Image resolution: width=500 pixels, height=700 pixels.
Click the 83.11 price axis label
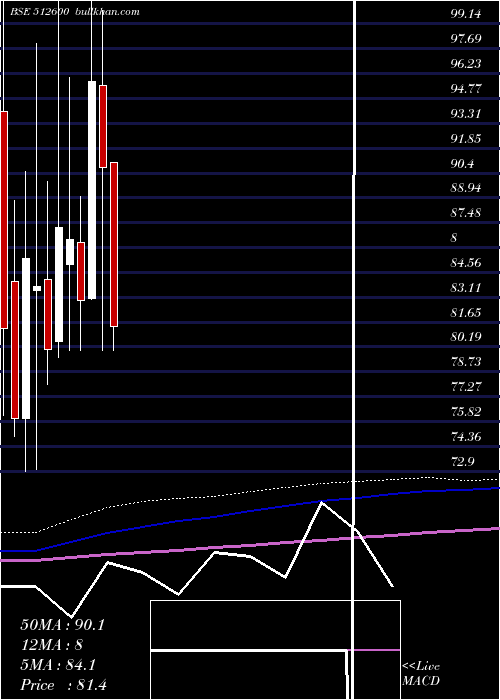pos(466,288)
